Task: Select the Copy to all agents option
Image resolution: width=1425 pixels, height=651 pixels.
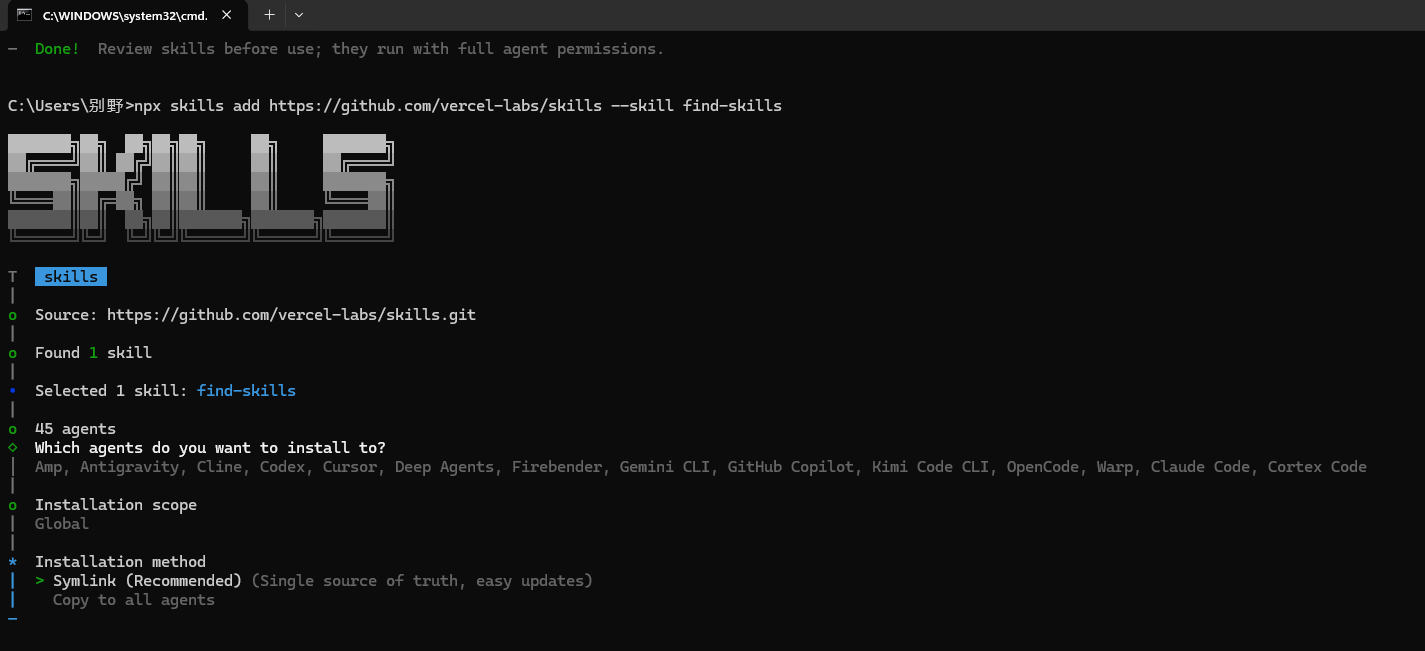Action: pos(133,600)
